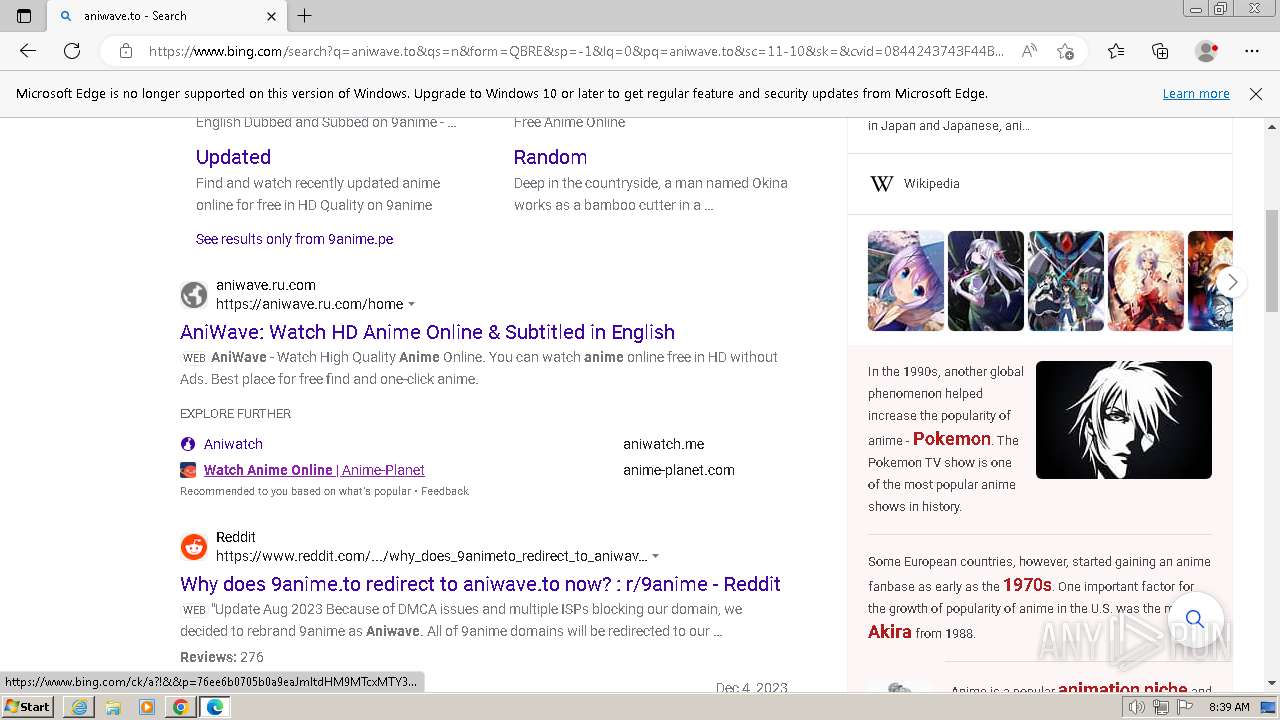This screenshot has height=720, width=1280.
Task: Close the aniwave.to Search tab
Action: pyautogui.click(x=271, y=16)
